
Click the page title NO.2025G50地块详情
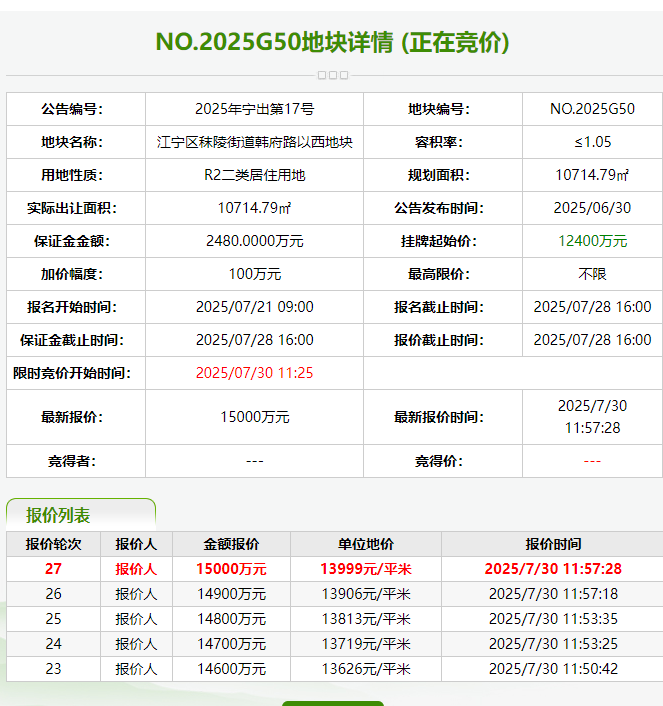pyautogui.click(x=332, y=42)
